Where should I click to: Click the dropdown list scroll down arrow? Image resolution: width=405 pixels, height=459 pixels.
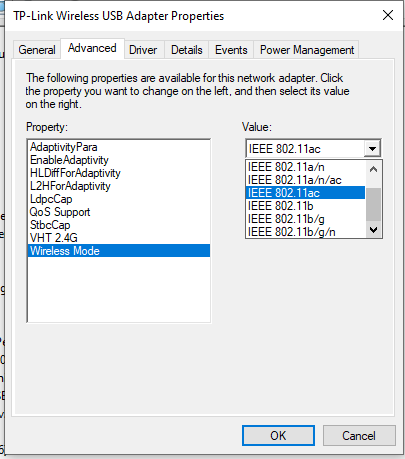pyautogui.click(x=373, y=230)
